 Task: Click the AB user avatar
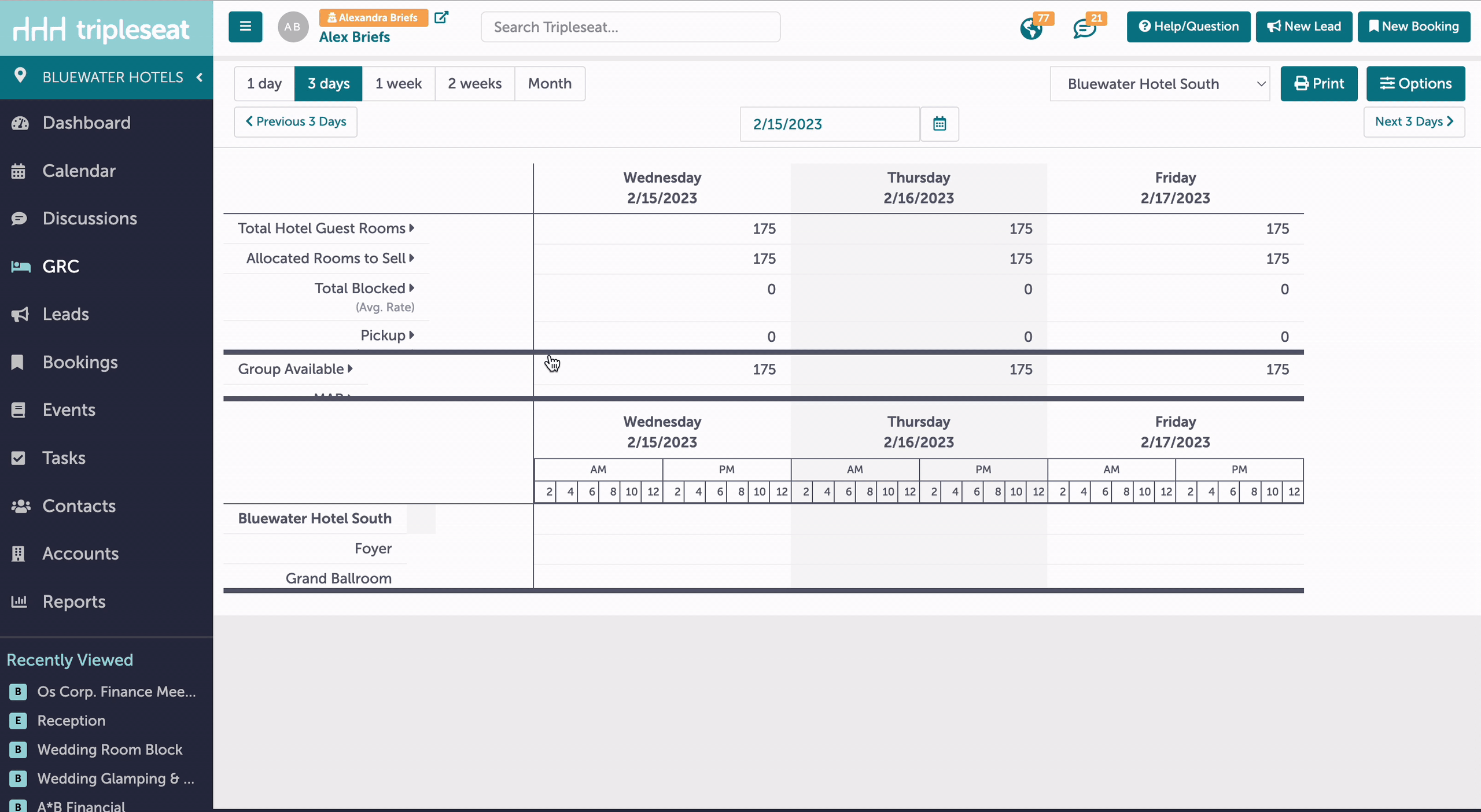293,27
